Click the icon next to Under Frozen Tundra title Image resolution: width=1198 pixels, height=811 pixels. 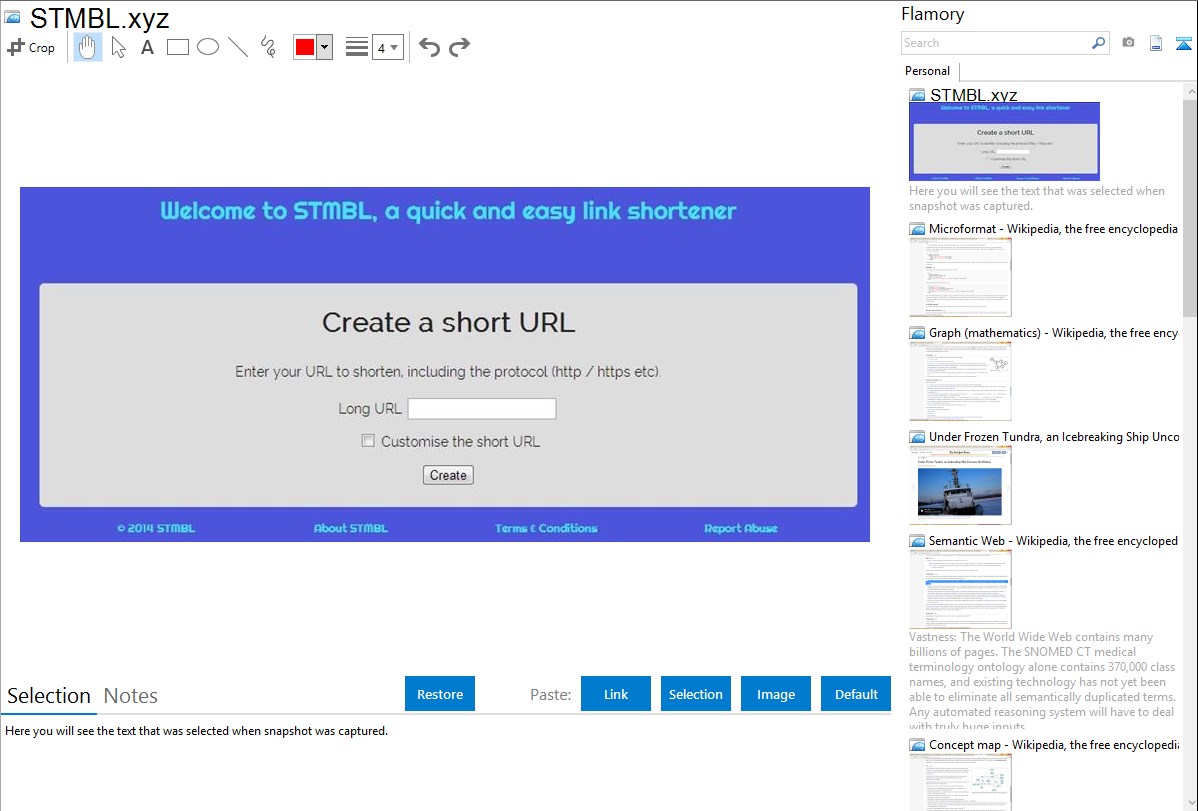917,436
